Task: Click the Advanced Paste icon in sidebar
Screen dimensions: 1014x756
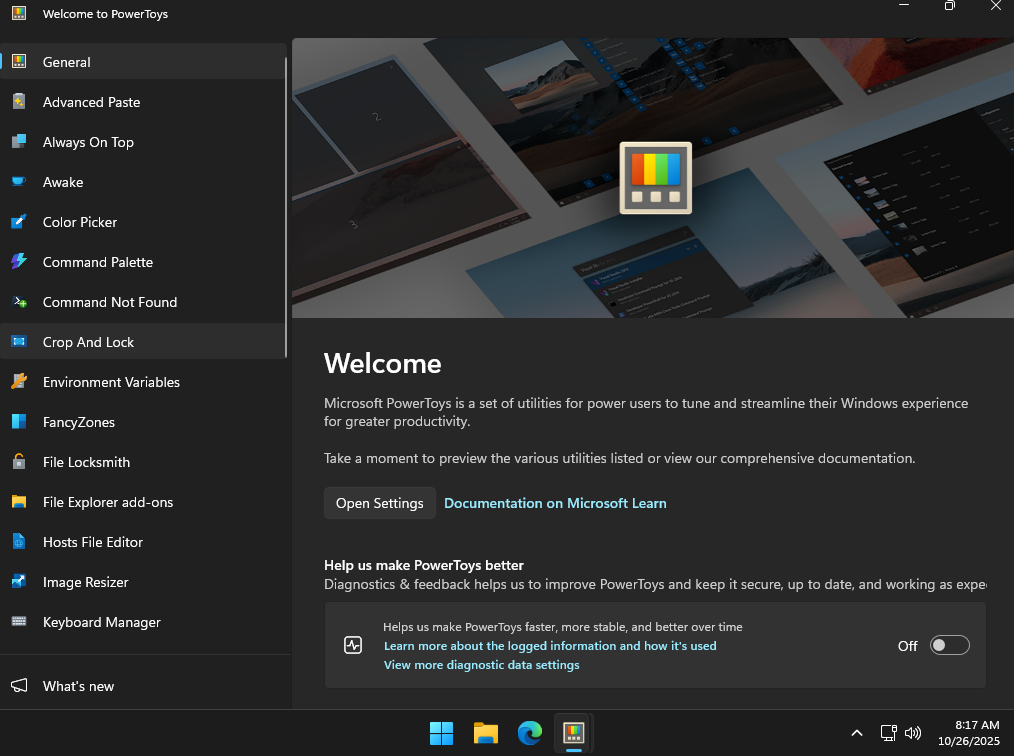Action: pos(19,102)
